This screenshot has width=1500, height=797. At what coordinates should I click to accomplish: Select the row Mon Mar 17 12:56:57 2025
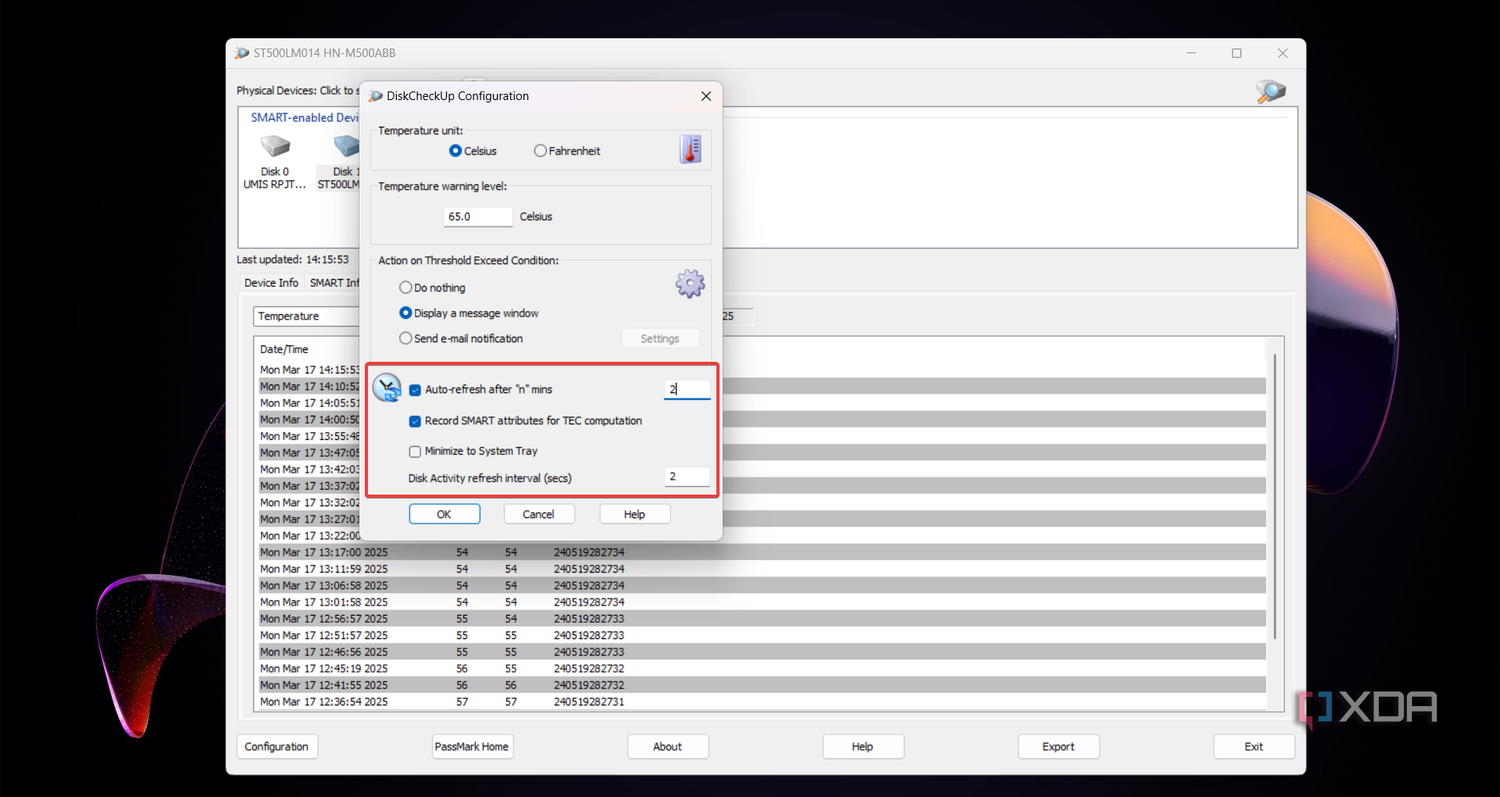(762, 618)
